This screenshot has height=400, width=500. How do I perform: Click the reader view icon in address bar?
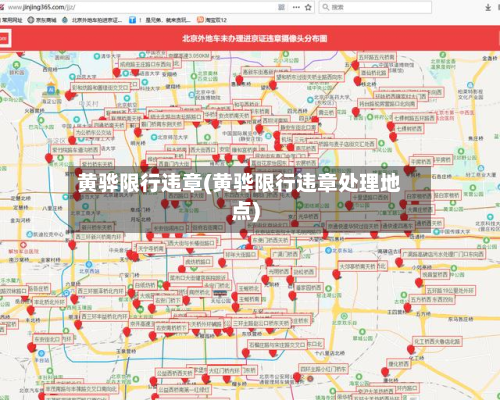281,7
